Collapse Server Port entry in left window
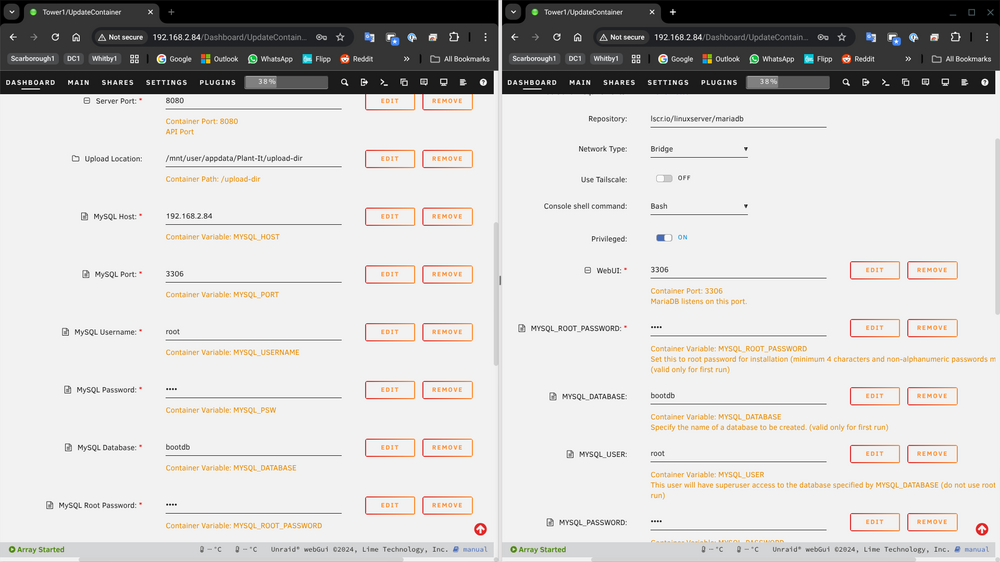The height and width of the screenshot is (562, 1000). pyautogui.click(x=87, y=101)
